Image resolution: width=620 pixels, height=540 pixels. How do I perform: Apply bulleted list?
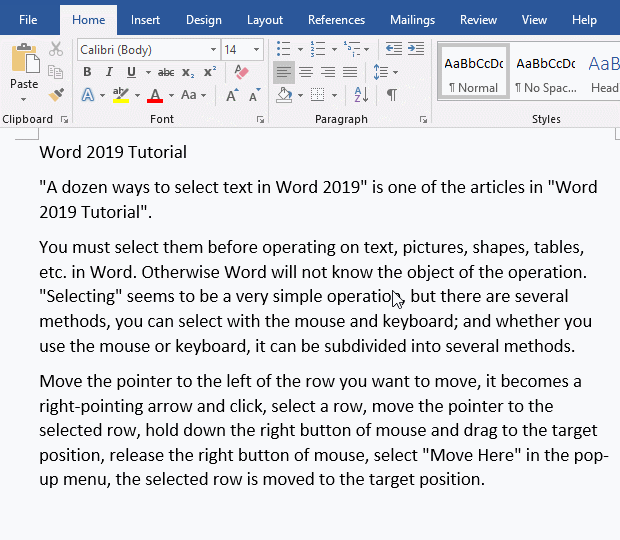coord(284,49)
